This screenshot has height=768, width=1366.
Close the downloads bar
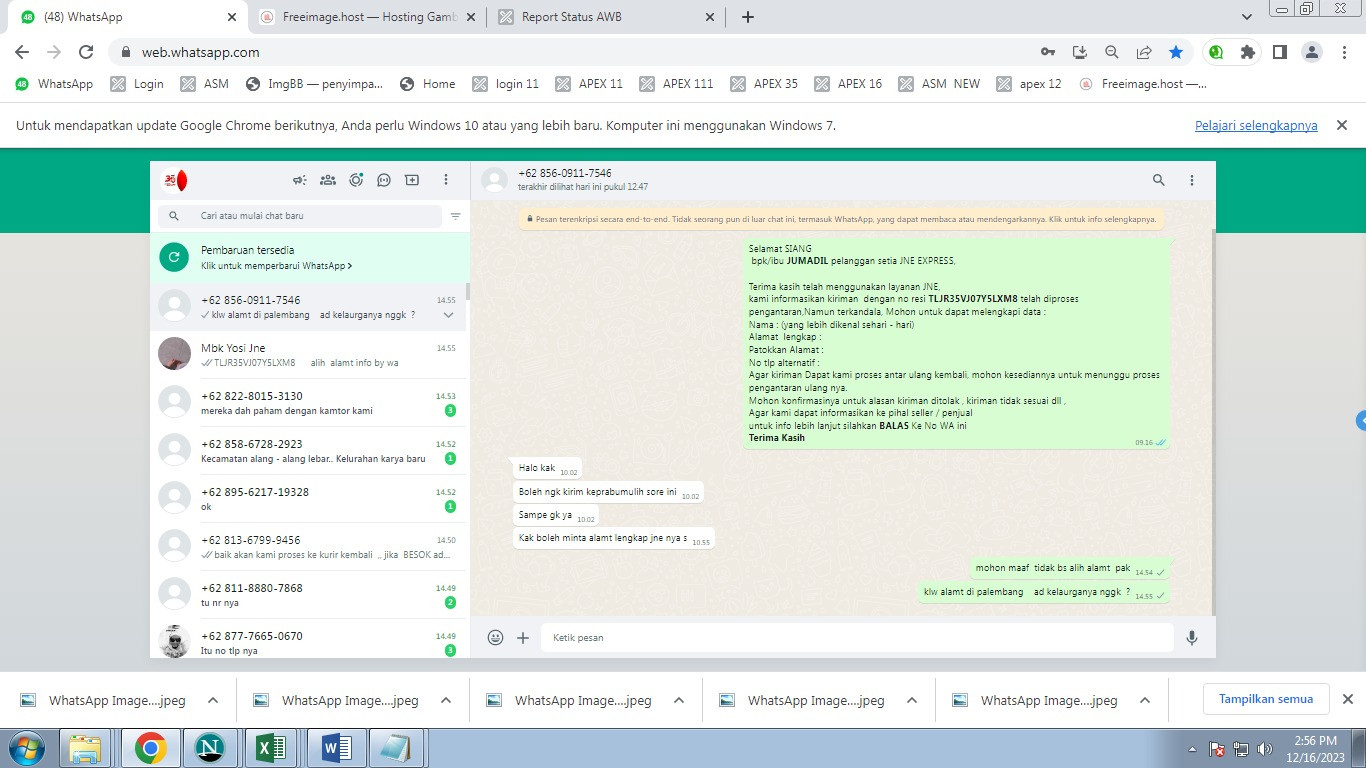pyautogui.click(x=1347, y=699)
